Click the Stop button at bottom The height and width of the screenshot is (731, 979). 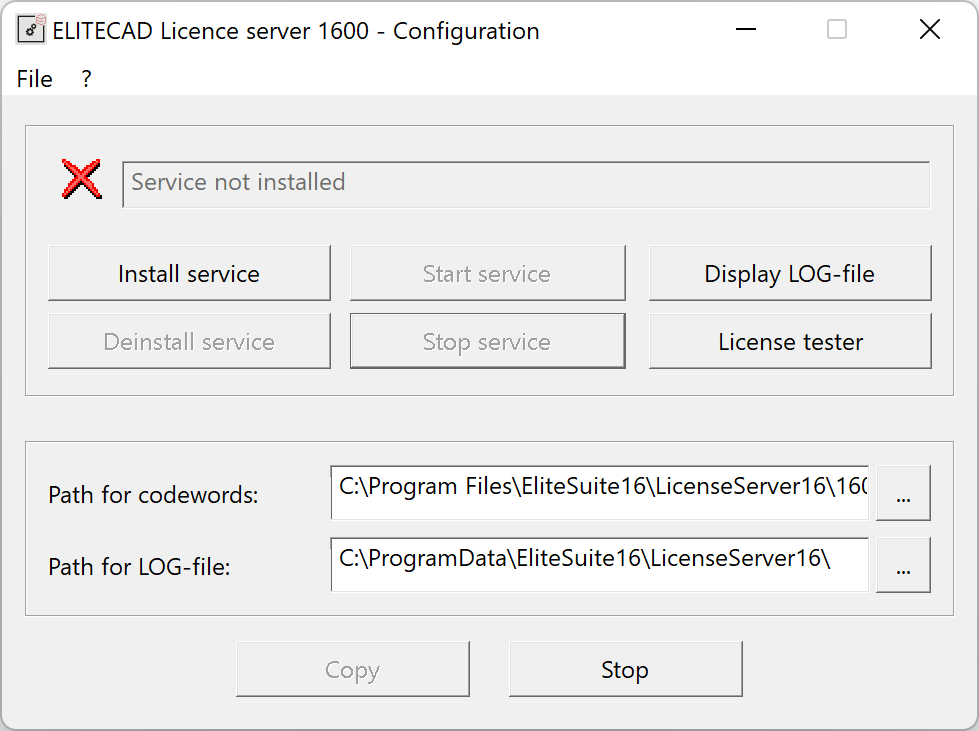click(626, 669)
